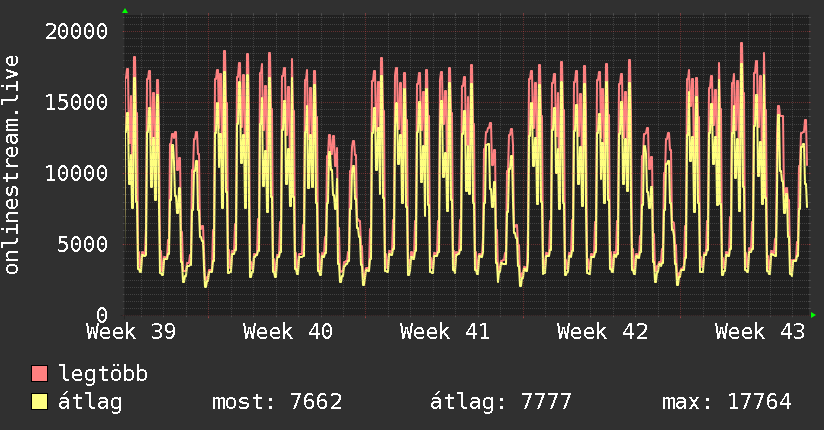Click the green arrow atop the y-axis
Screen dimensions: 824x430
pos(125,11)
